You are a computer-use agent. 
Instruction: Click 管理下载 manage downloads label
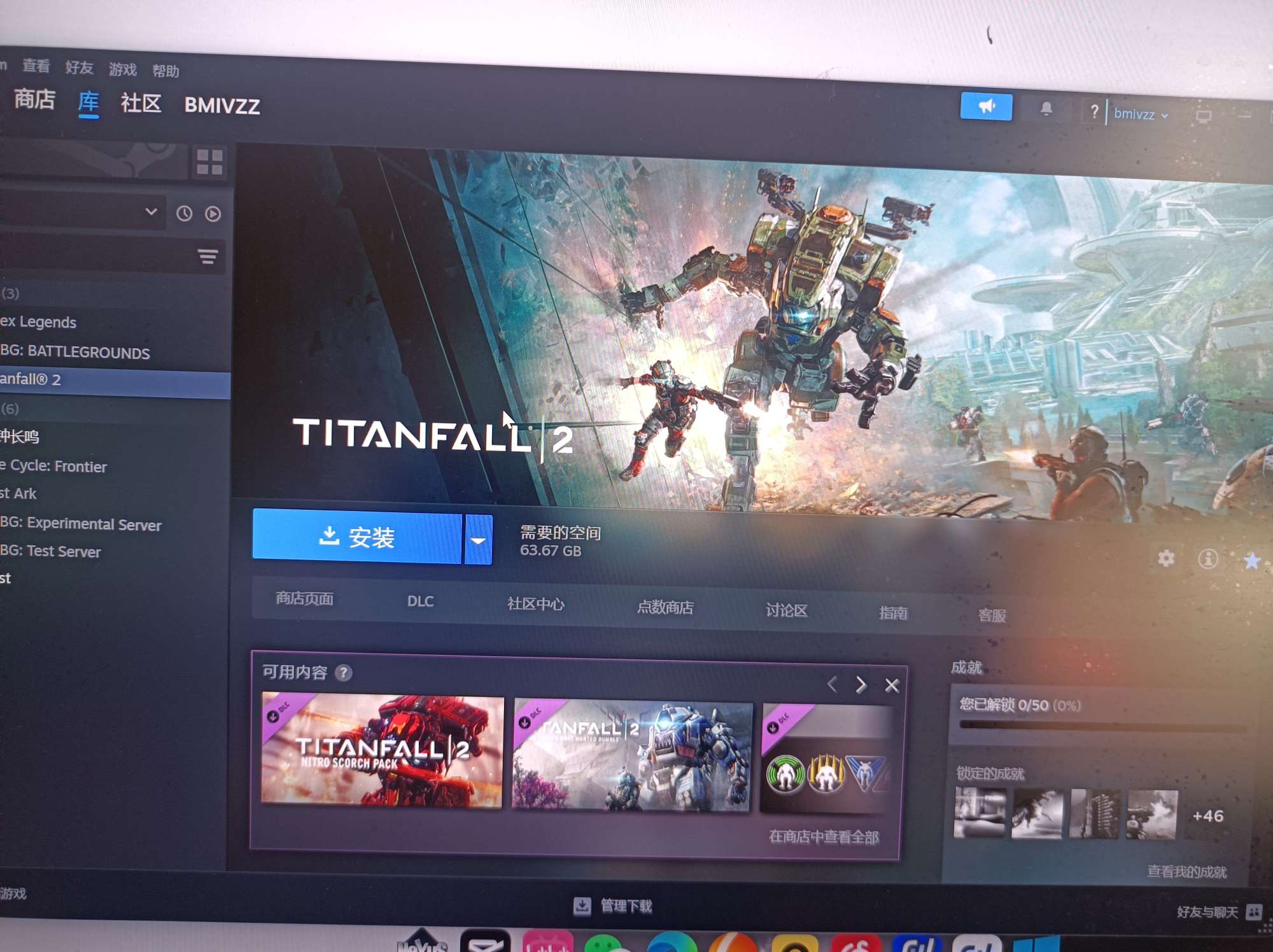click(x=626, y=906)
